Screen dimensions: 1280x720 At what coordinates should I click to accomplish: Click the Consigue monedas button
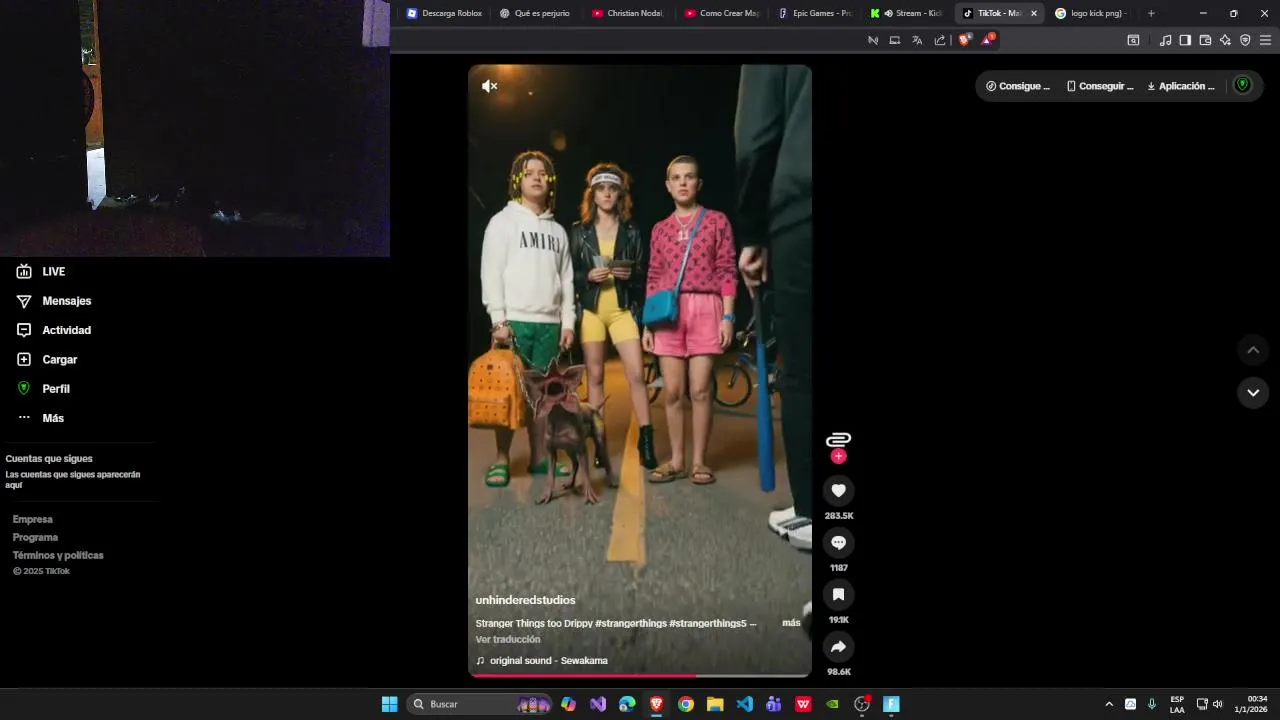[1018, 86]
